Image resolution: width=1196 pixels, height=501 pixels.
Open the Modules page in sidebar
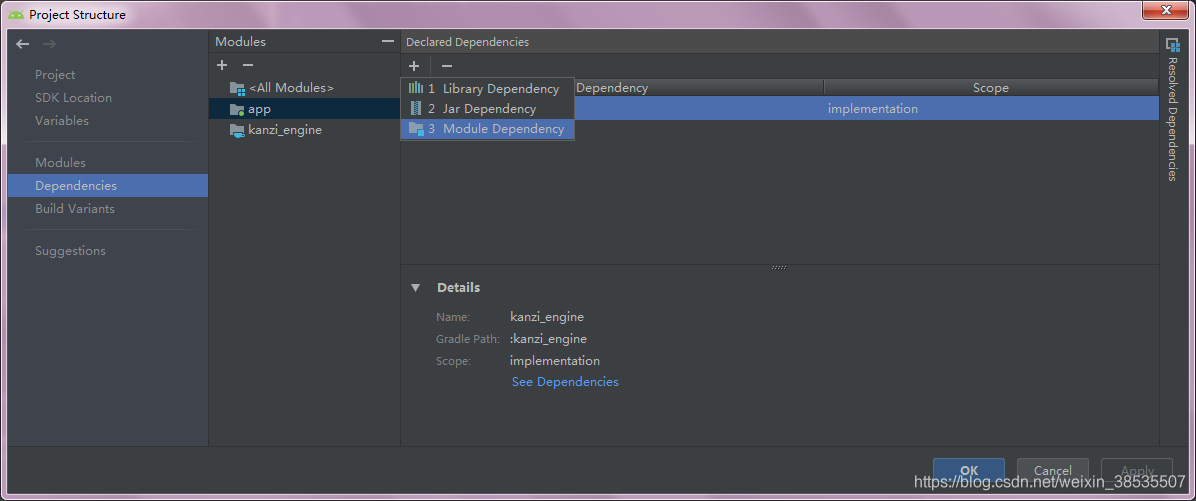[60, 162]
